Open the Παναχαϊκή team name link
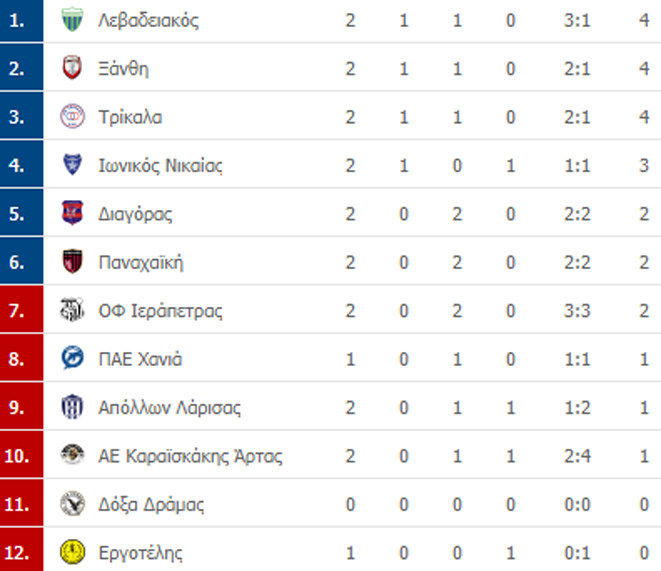The height and width of the screenshot is (571, 661). coord(141,262)
